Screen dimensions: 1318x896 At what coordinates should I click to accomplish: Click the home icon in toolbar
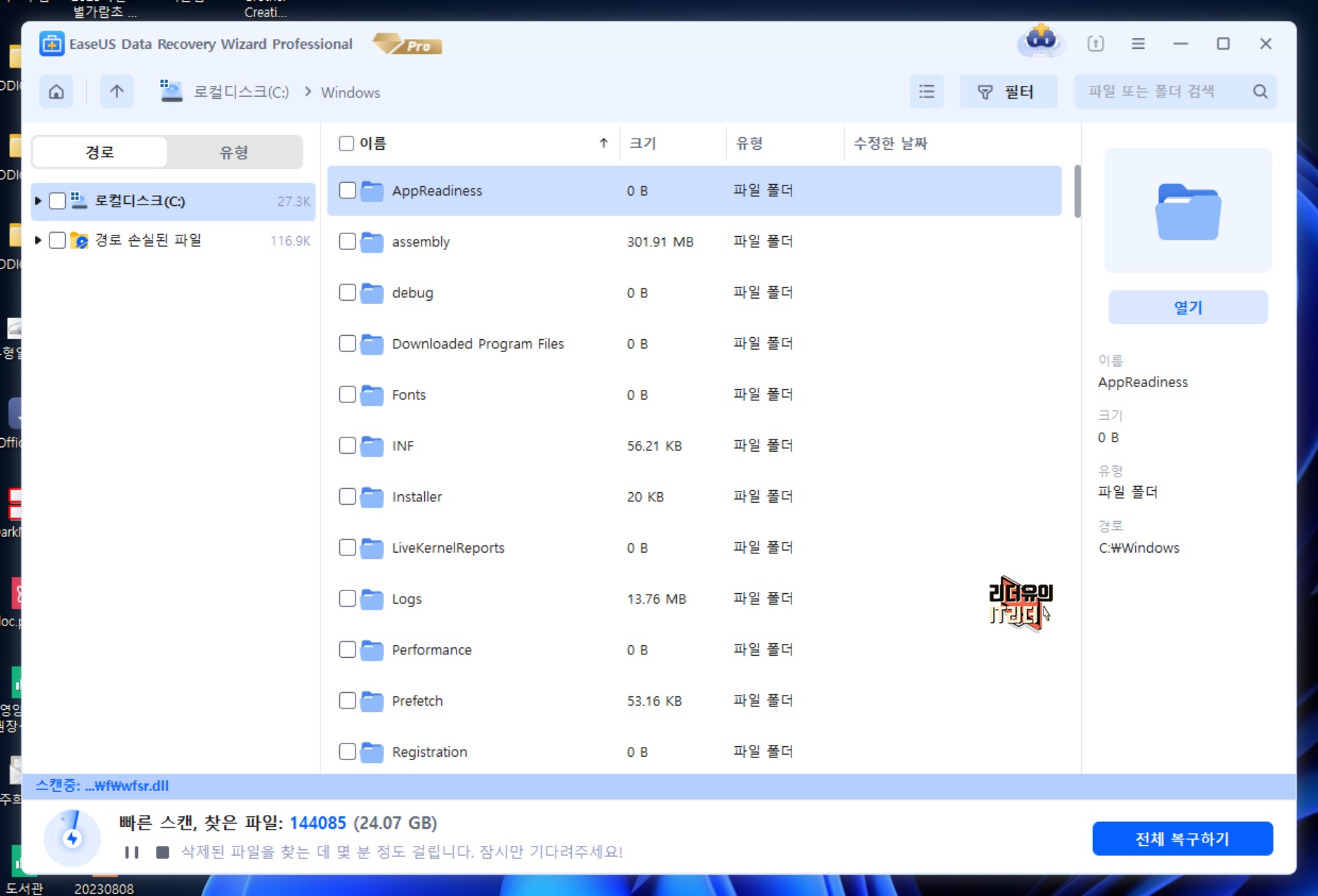click(56, 91)
